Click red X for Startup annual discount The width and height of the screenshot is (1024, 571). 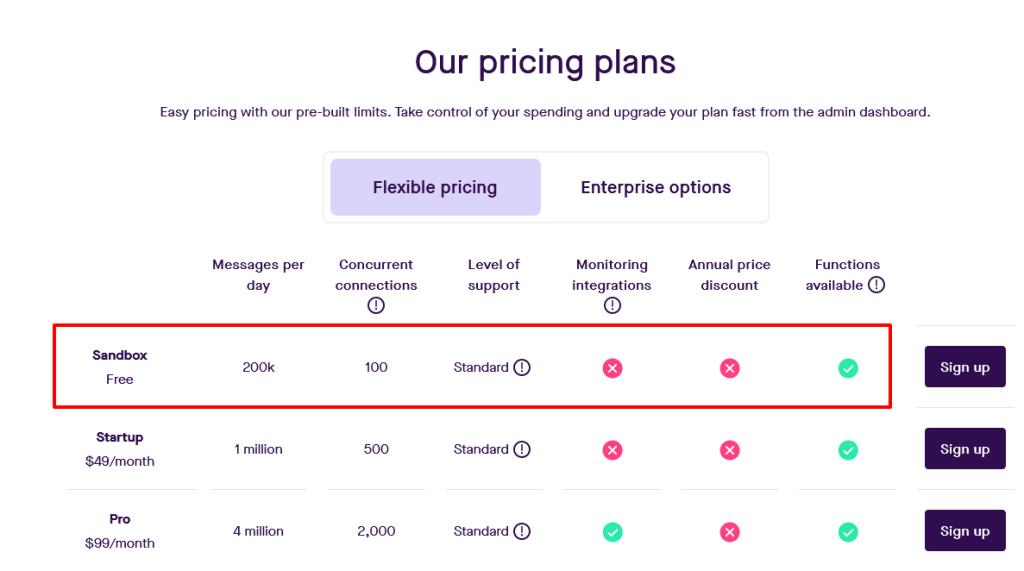tap(730, 450)
